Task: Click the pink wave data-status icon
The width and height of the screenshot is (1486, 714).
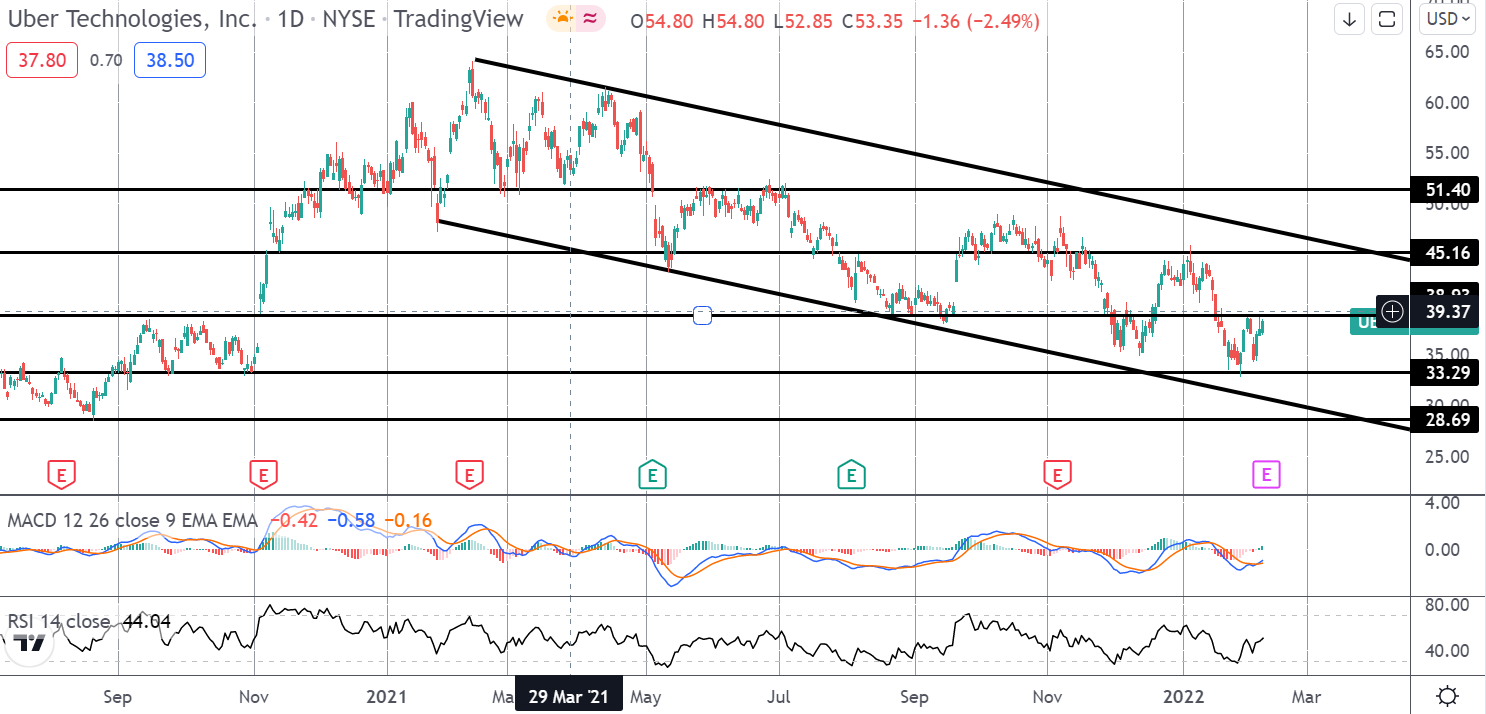Action: point(590,19)
